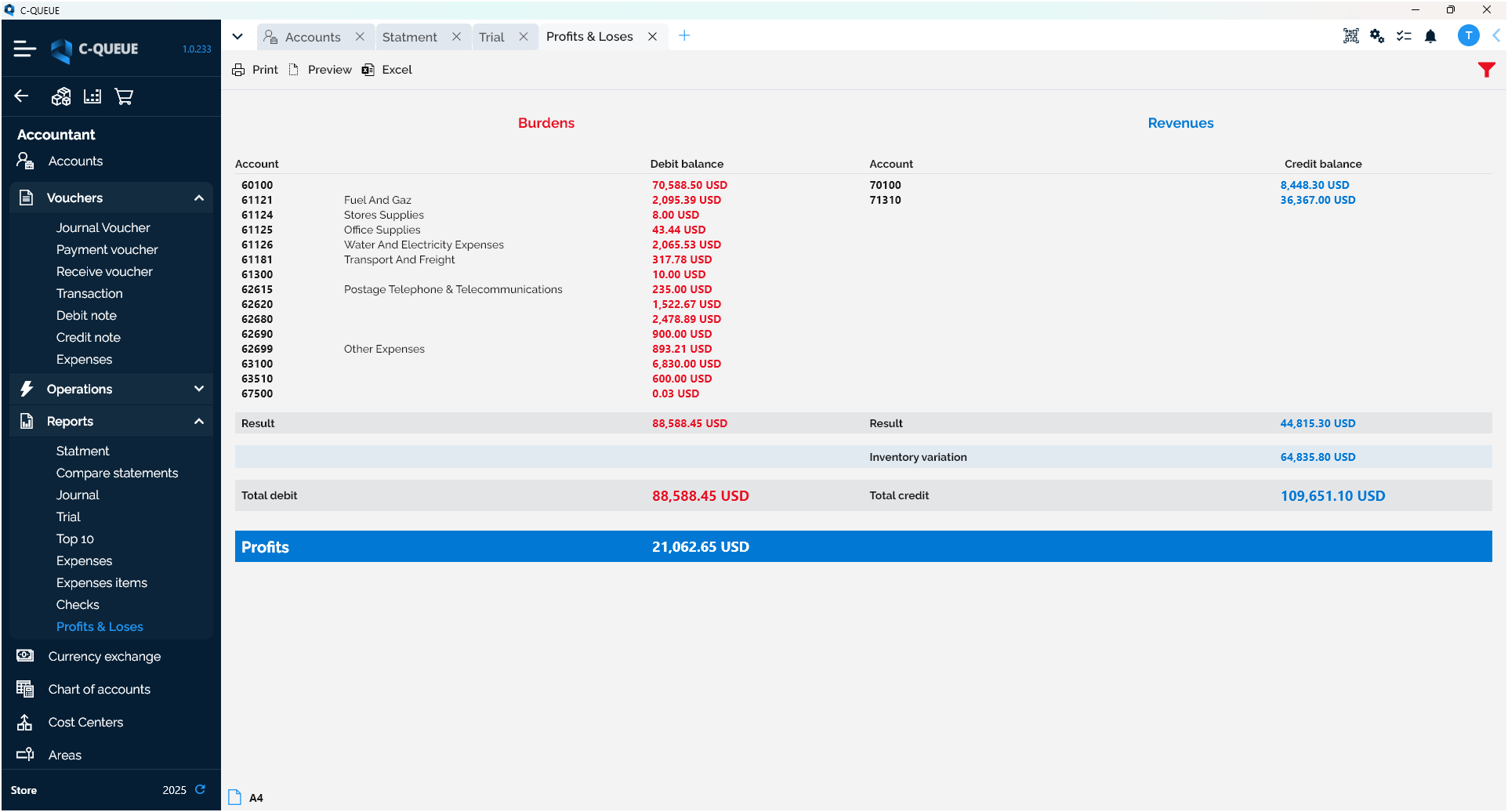Viewport: 1508px width, 812px height.
Task: Collapse the Vouchers section
Action: click(x=199, y=198)
